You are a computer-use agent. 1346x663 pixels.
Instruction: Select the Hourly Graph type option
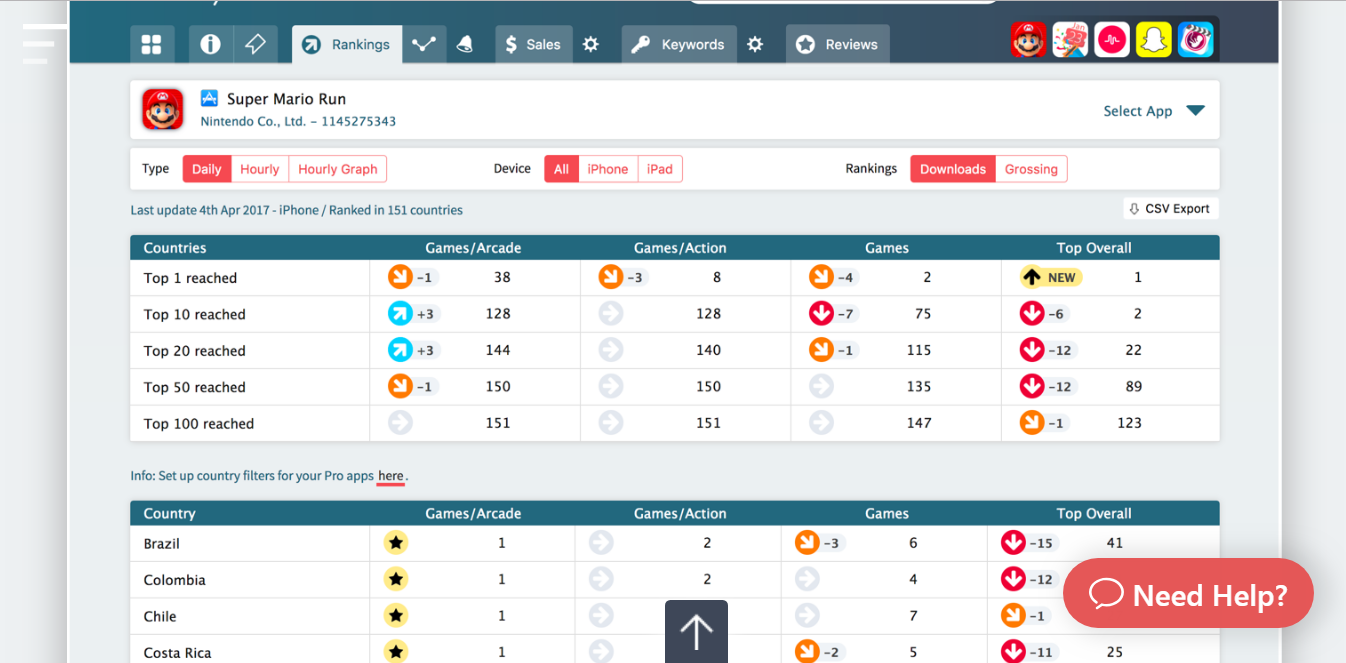tap(337, 169)
